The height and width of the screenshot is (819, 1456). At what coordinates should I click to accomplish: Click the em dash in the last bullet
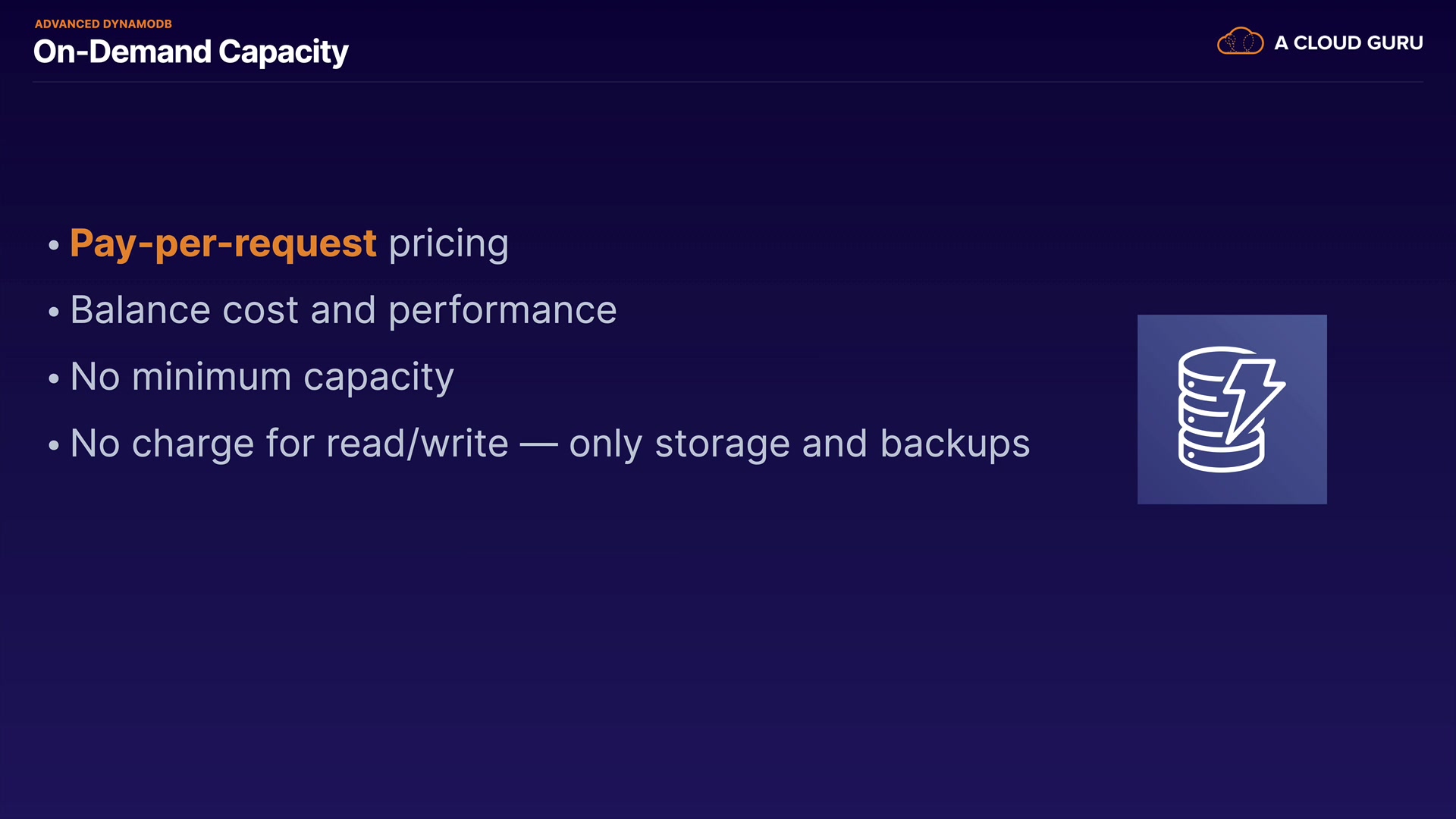pyautogui.click(x=538, y=444)
